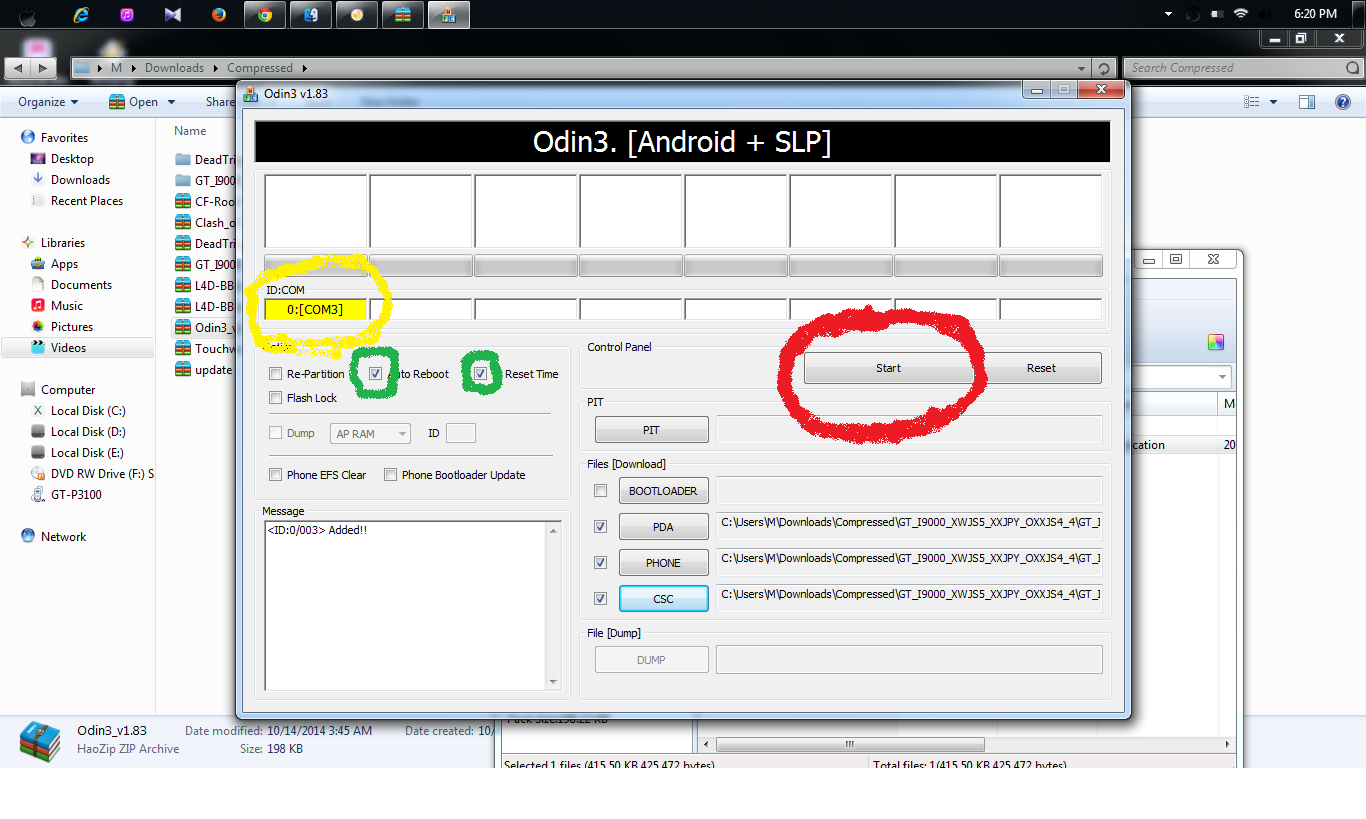Open Internet Explorer from the taskbar
The image size is (1366, 819).
click(x=81, y=14)
